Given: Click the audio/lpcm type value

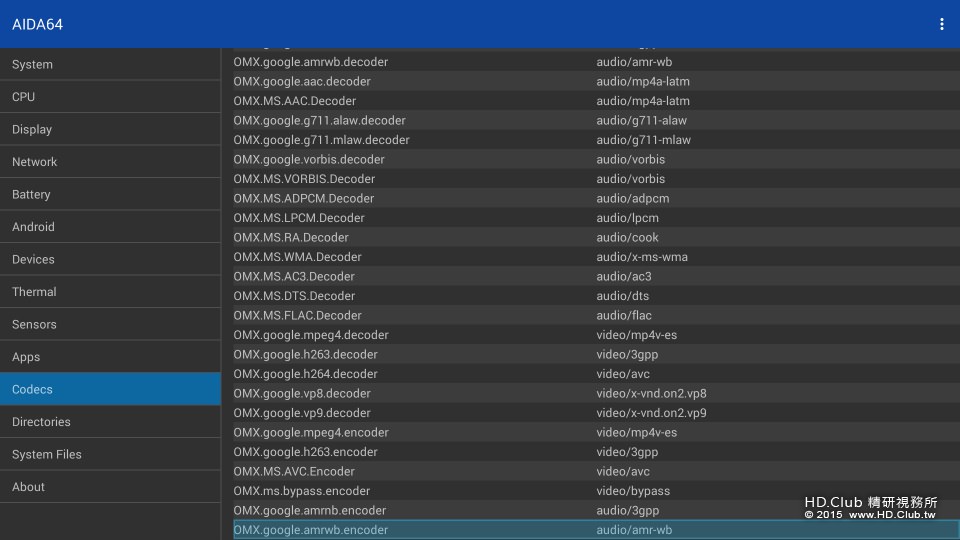Looking at the screenshot, I should (x=628, y=218).
